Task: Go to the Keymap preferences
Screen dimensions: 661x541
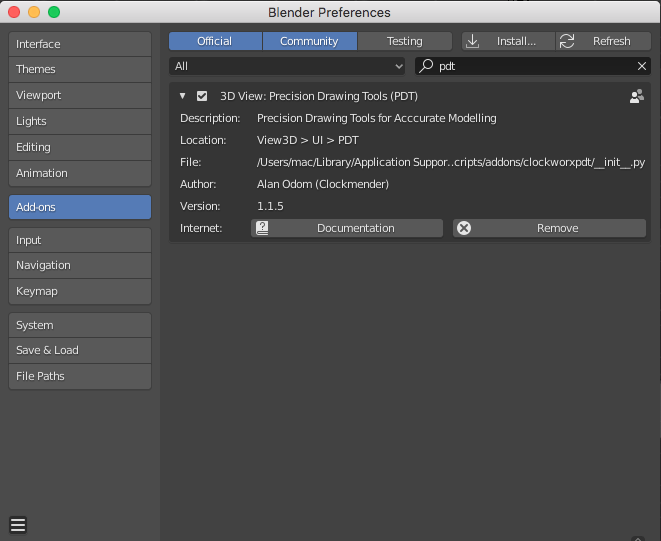Action: (80, 291)
